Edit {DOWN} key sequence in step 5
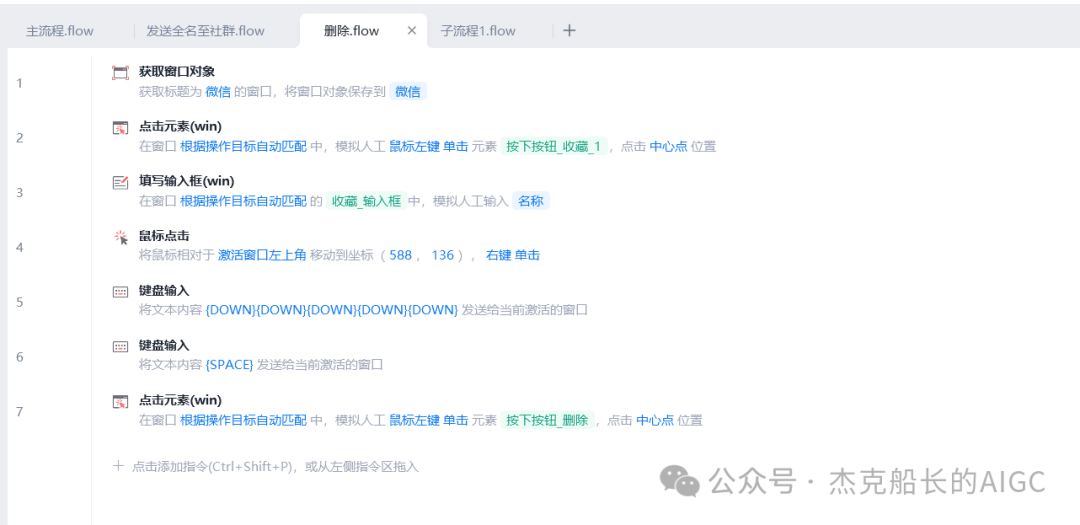The width and height of the screenshot is (1080, 525). (x=332, y=310)
